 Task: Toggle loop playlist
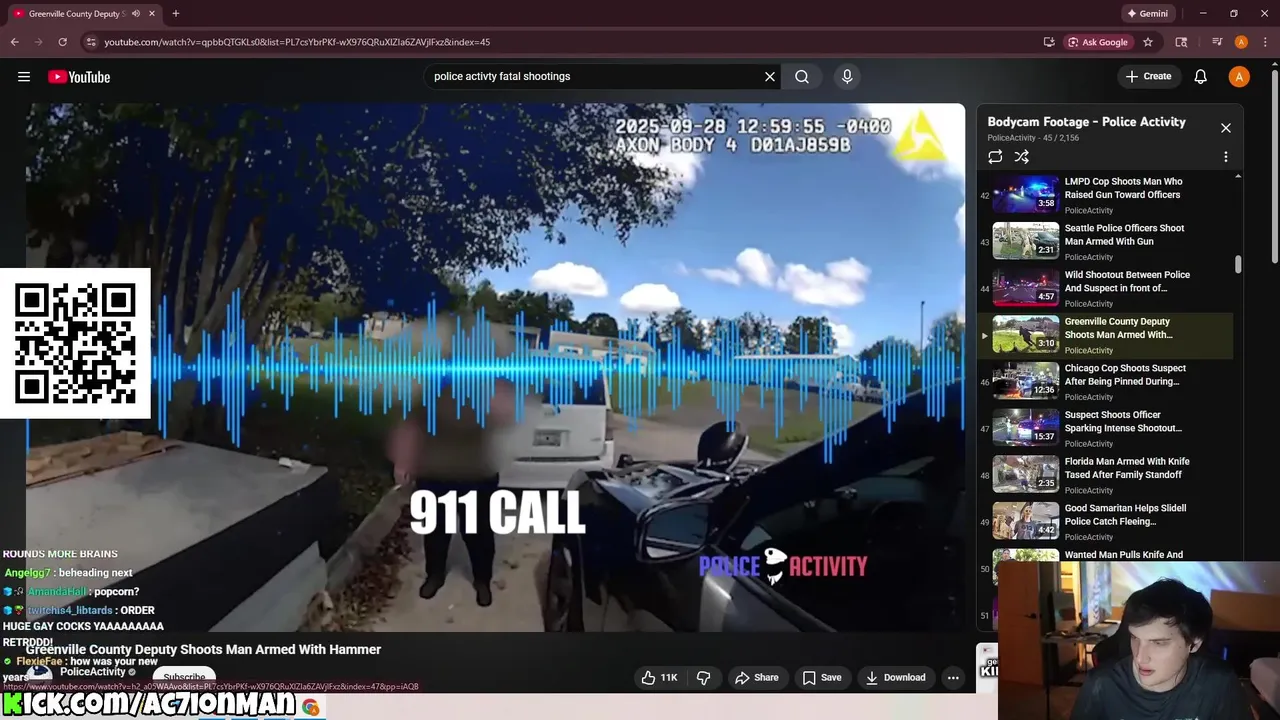coord(995,157)
